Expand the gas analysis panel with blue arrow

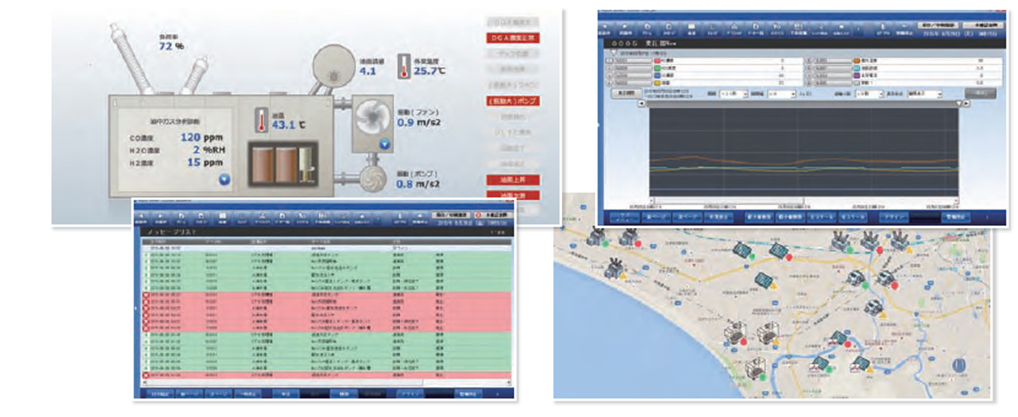coord(224,181)
